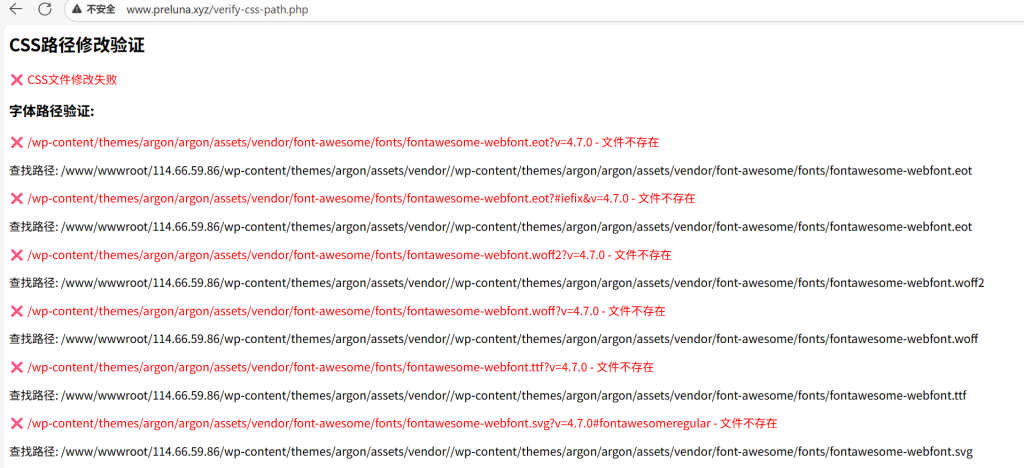Click the 查找路径 line ending in fontawesome-webfont.svg
Viewport: 1024px width, 468px height.
pyautogui.click(x=490, y=451)
